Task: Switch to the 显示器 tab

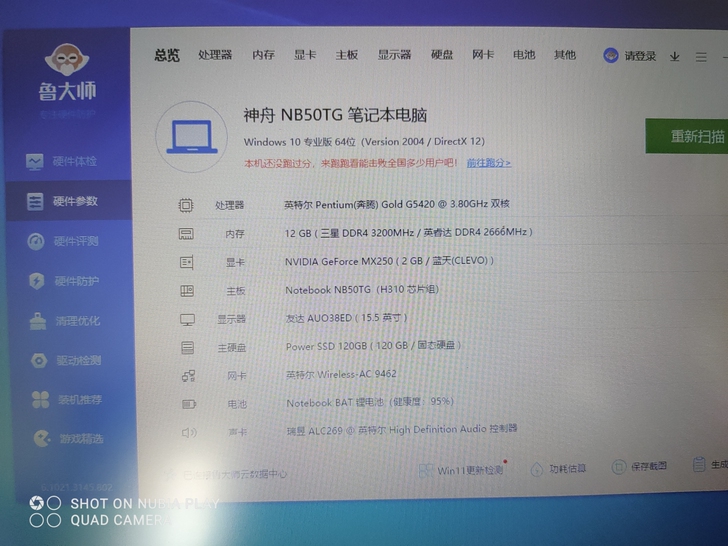Action: [394, 55]
